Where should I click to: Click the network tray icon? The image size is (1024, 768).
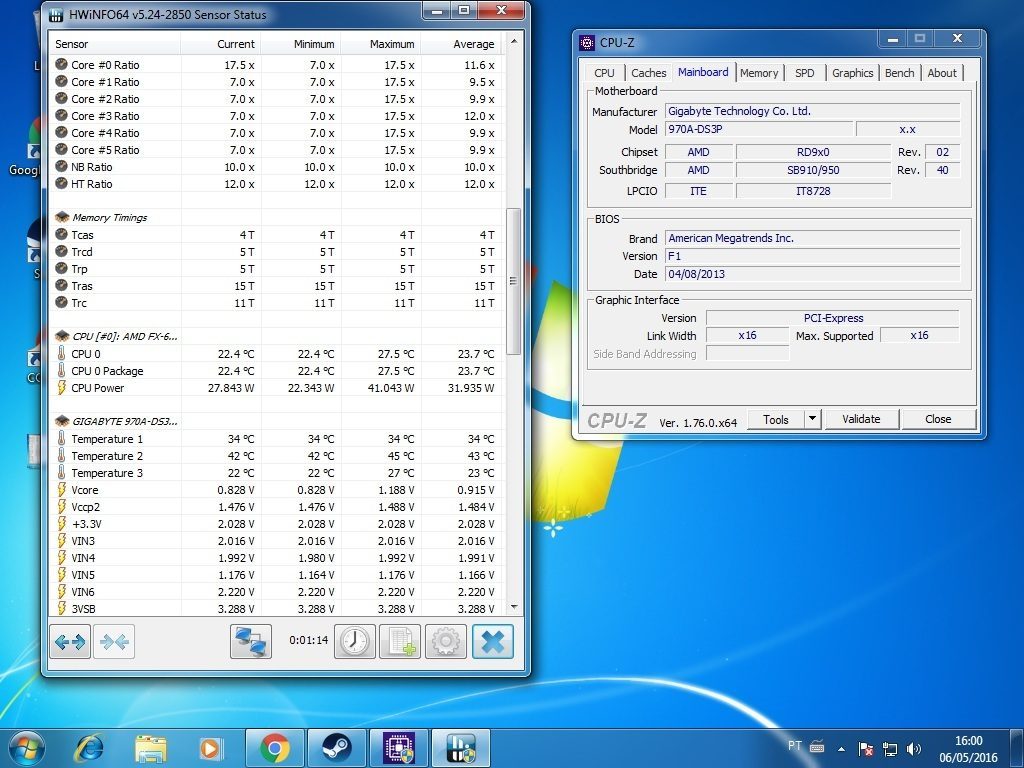coord(889,749)
